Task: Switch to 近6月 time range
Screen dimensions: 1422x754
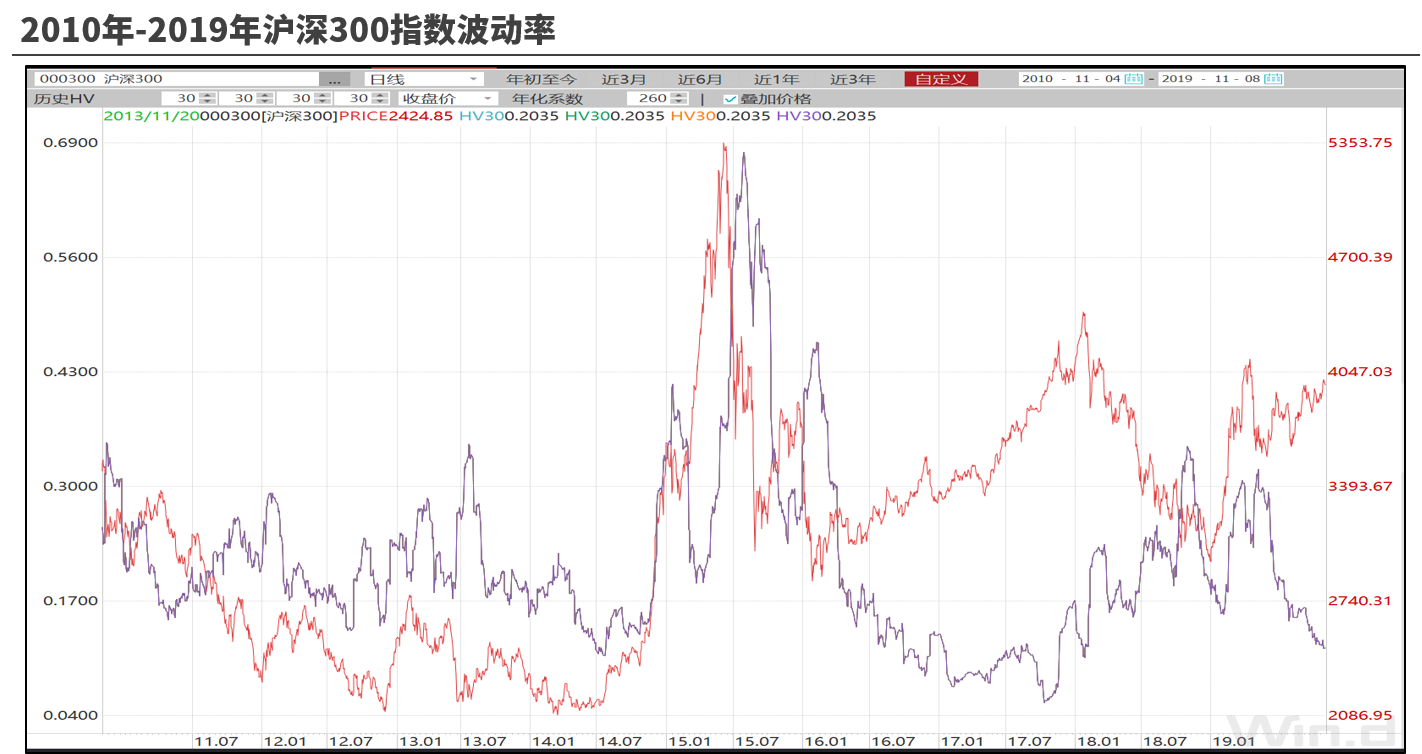Action: pos(700,79)
